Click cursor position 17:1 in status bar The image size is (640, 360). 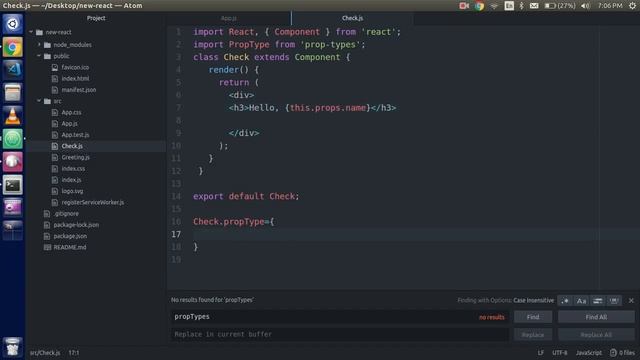click(x=74, y=353)
